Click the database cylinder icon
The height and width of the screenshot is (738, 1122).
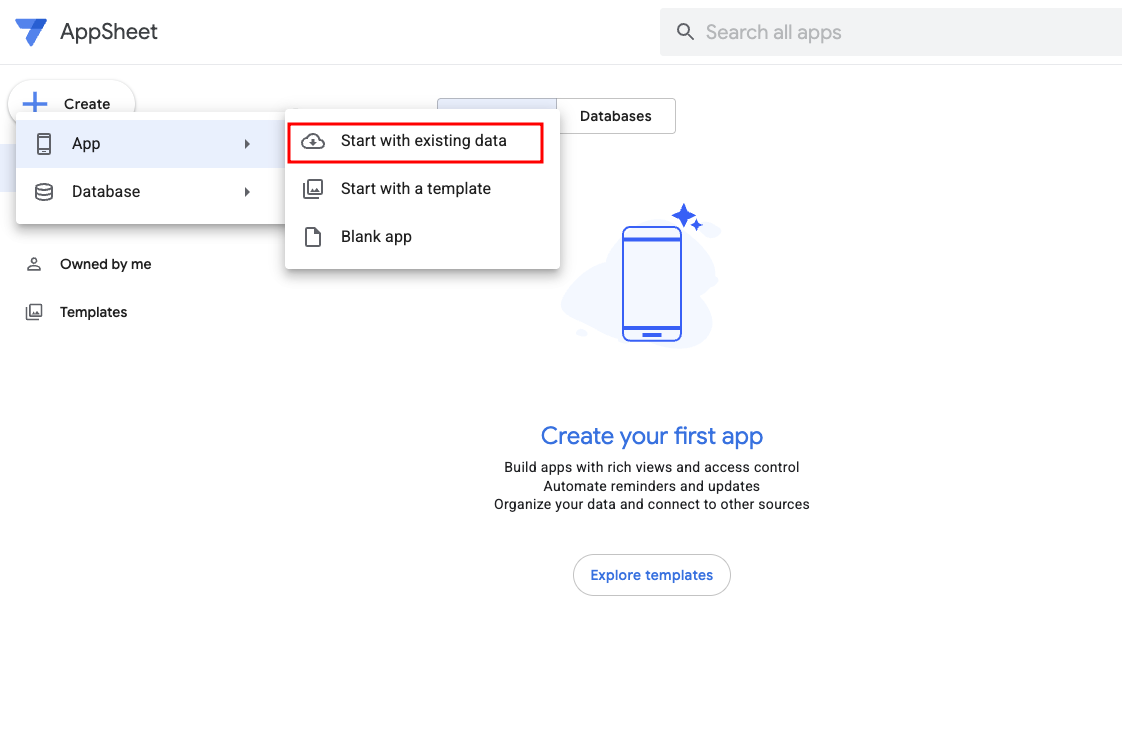click(44, 192)
